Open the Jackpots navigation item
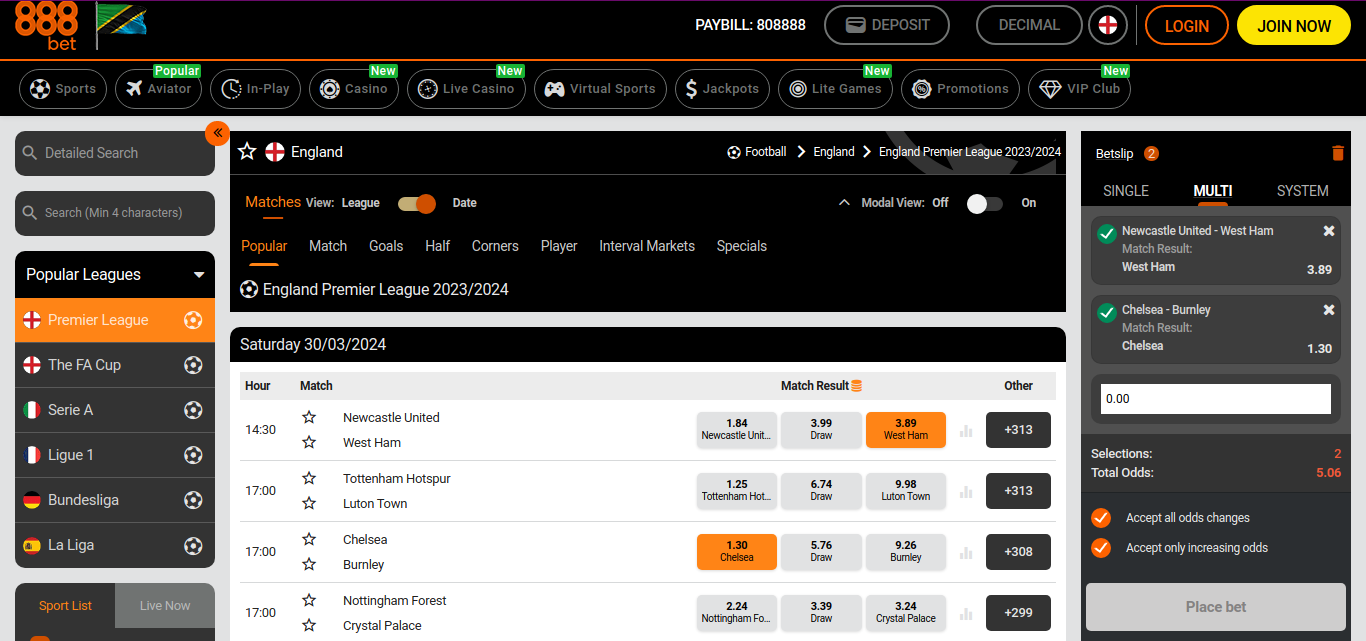This screenshot has height=641, width=1366. 722,89
